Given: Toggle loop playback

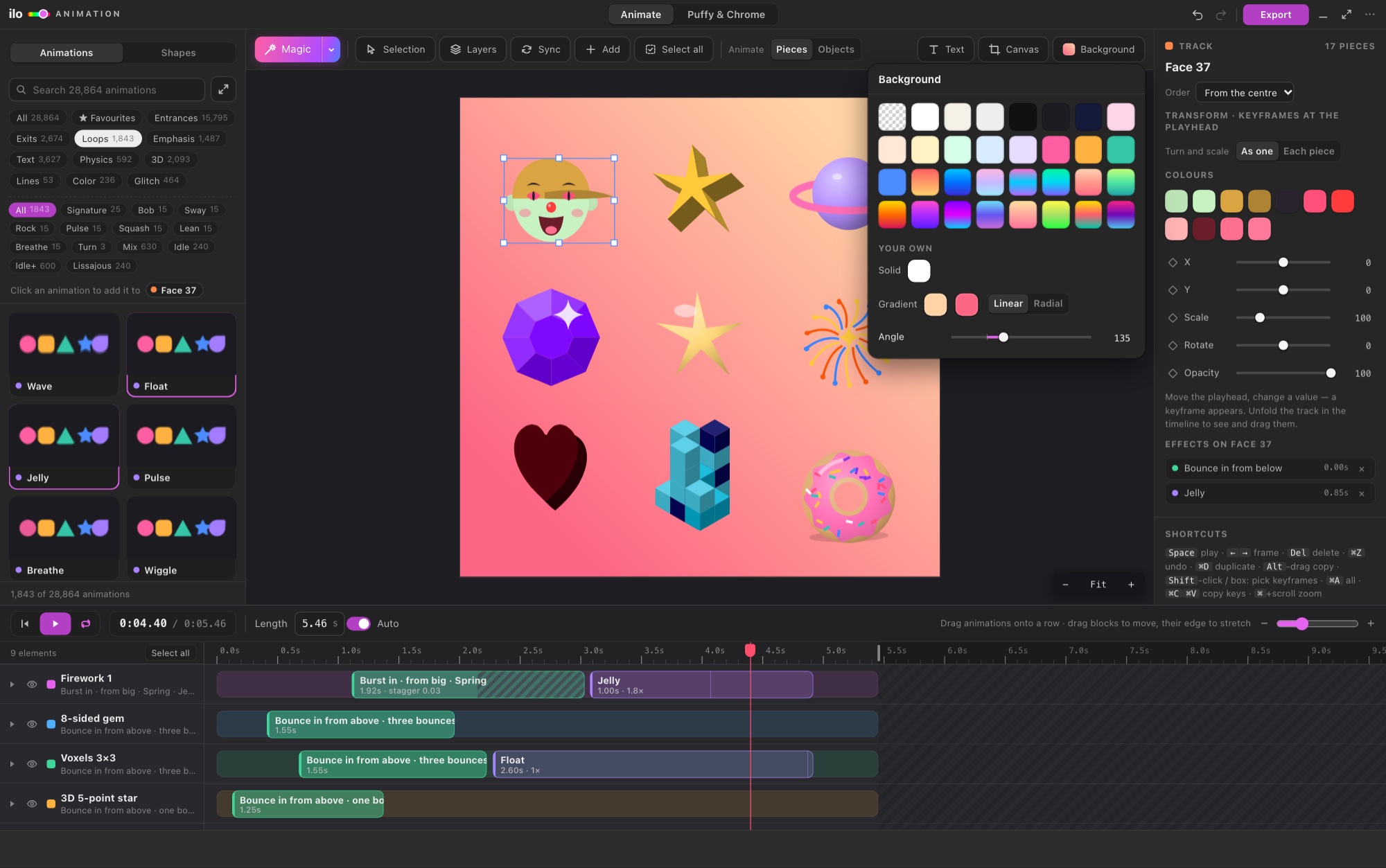Looking at the screenshot, I should (x=86, y=623).
